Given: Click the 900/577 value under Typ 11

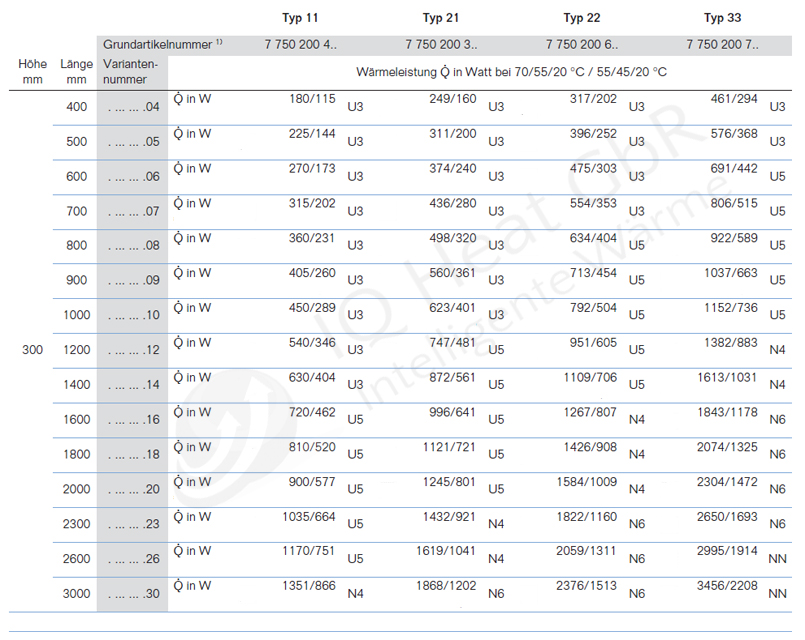Looking at the screenshot, I should tap(312, 482).
